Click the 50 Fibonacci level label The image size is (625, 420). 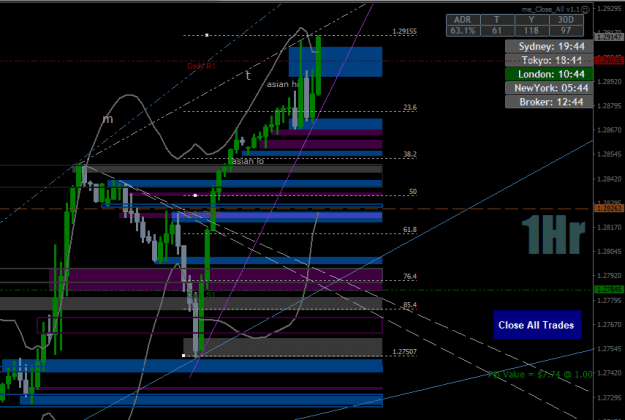(x=413, y=192)
